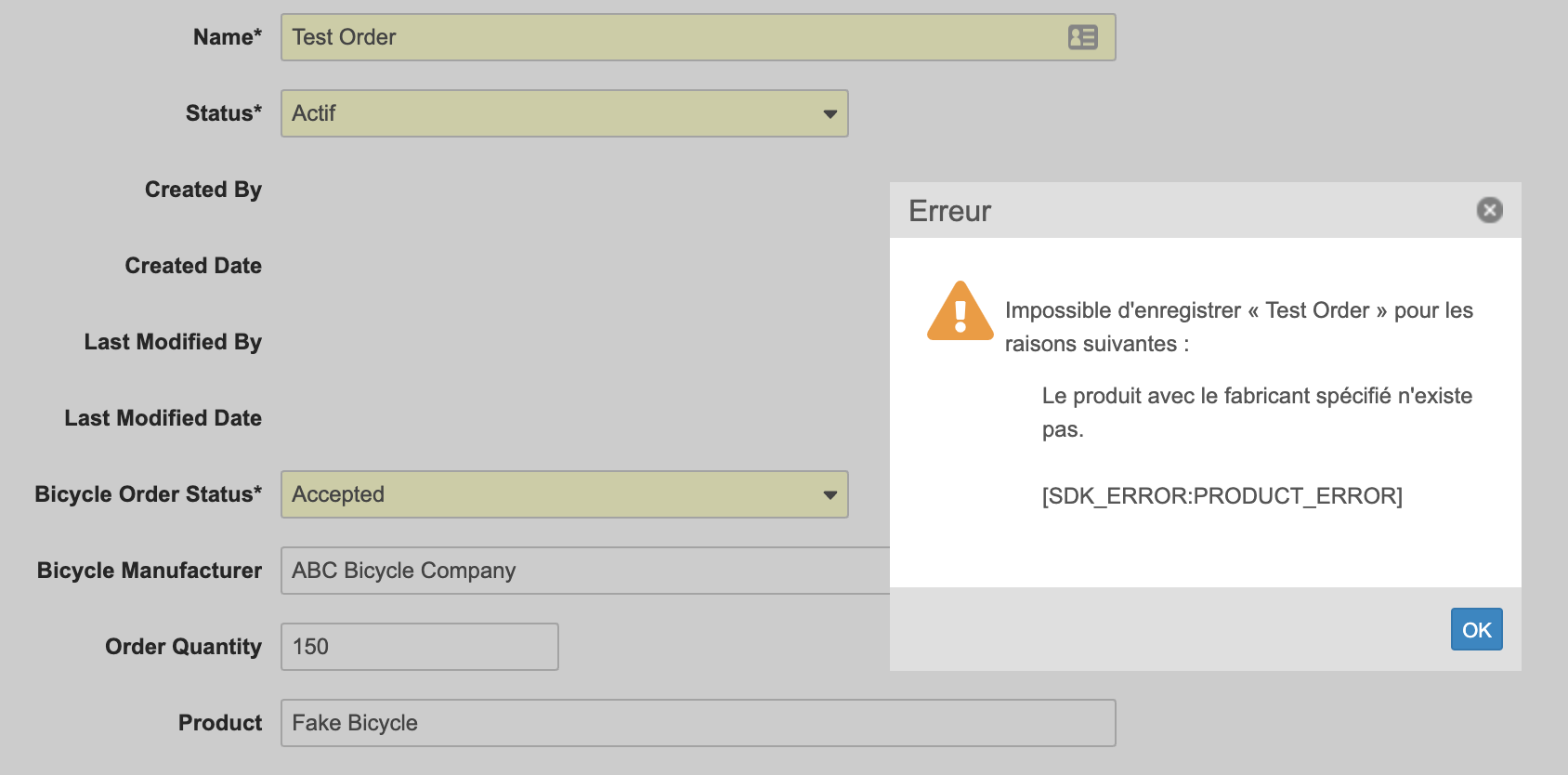Select the Bicycle Manufacturer input field
Viewport: 1568px width, 775px height.
pos(585,571)
